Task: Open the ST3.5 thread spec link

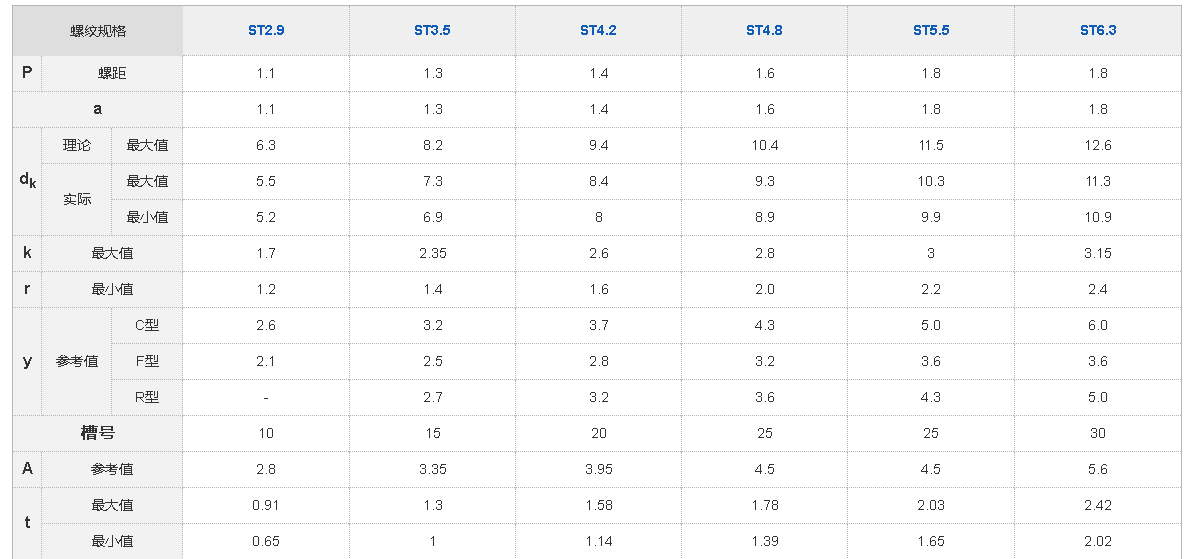Action: click(432, 31)
